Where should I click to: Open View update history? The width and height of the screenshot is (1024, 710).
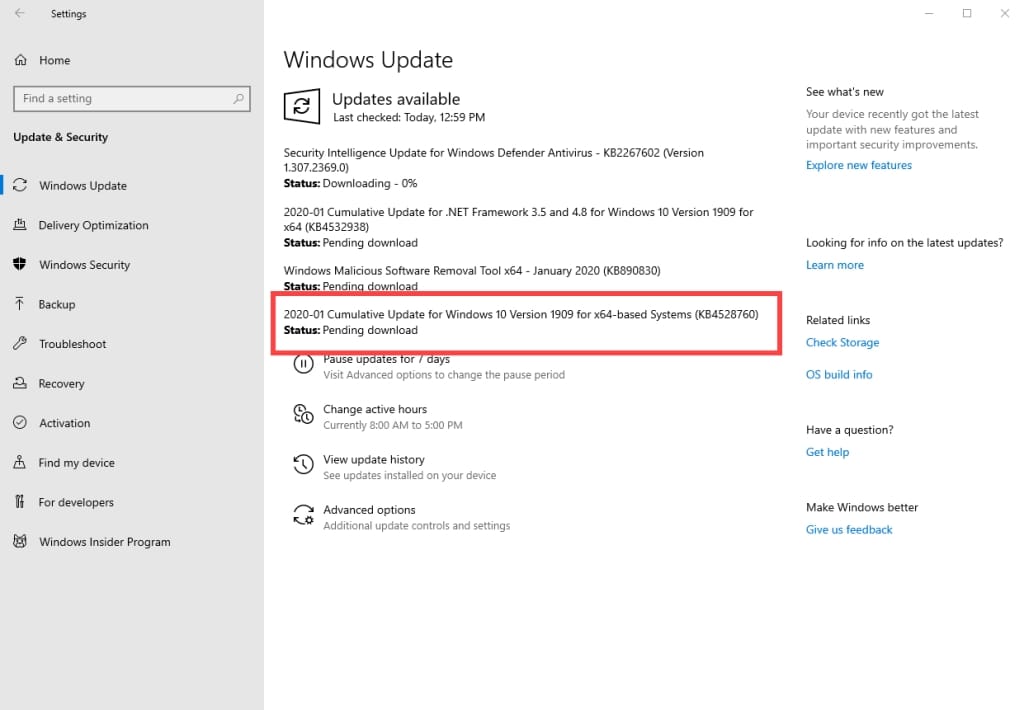pyautogui.click(x=374, y=460)
